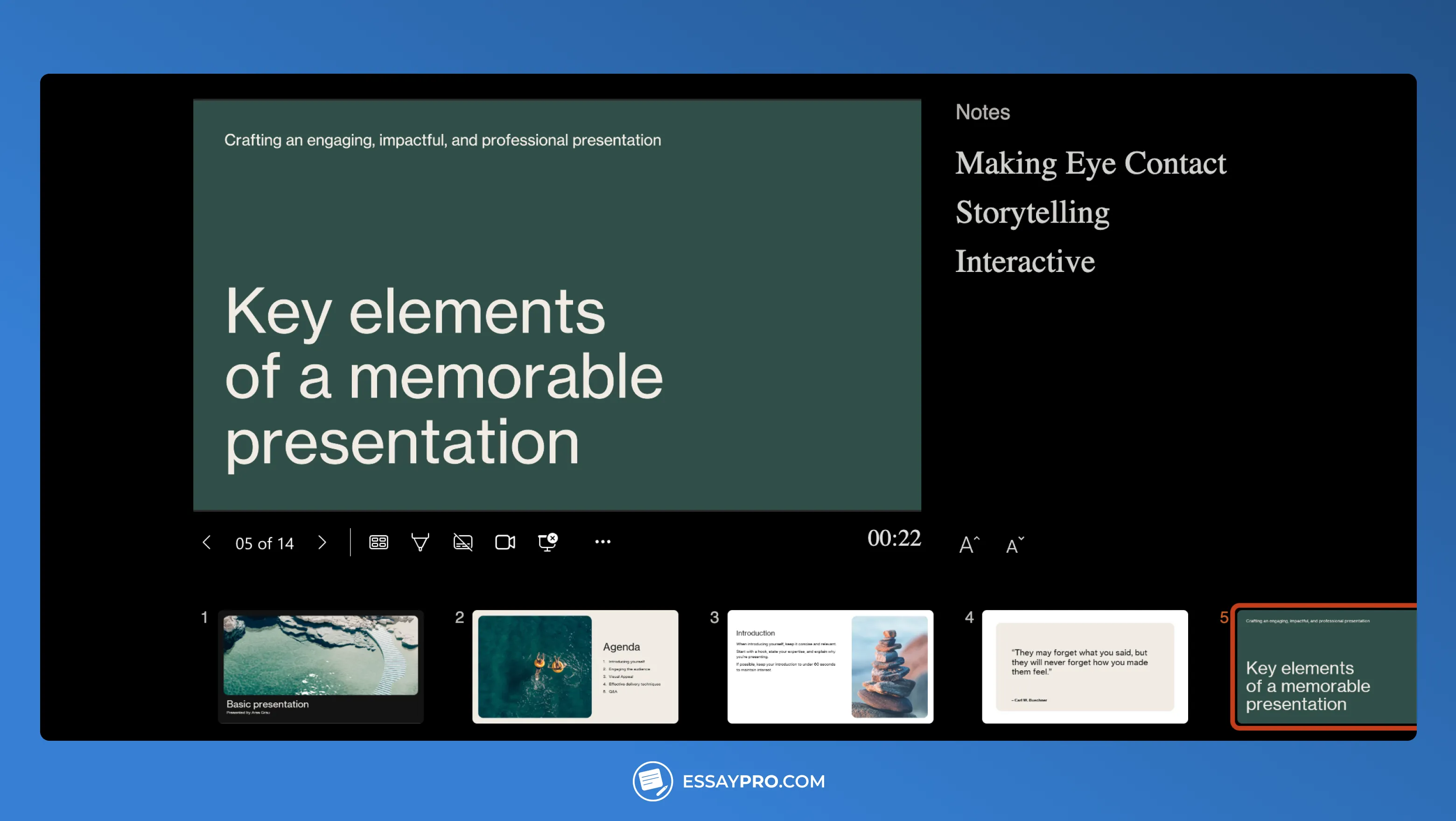Decrease notes font size
This screenshot has width=1456, height=821.
[x=1015, y=545]
